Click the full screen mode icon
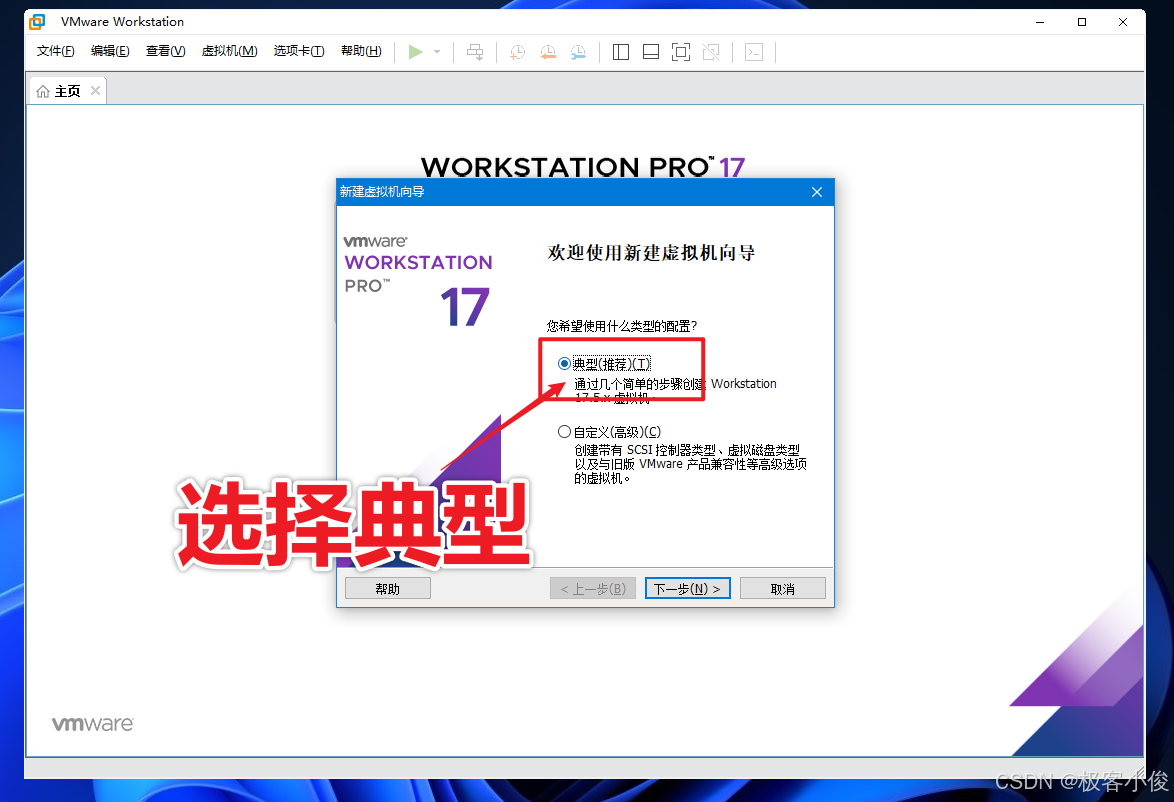The width and height of the screenshot is (1174, 802). [681, 52]
